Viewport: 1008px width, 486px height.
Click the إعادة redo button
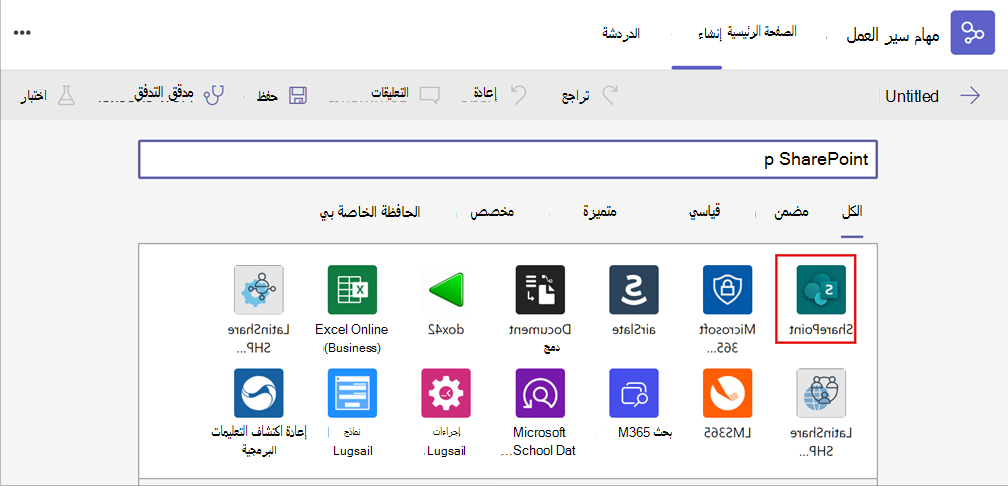(500, 94)
